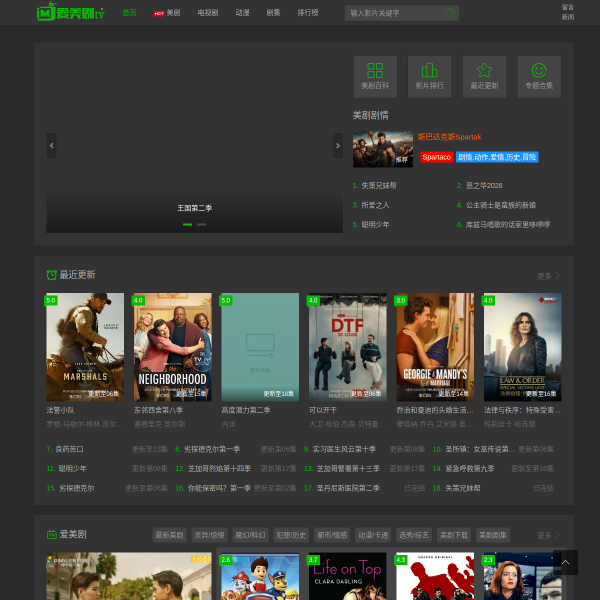Open the 排行榜 navigation item
The image size is (600, 600).
[308, 13]
